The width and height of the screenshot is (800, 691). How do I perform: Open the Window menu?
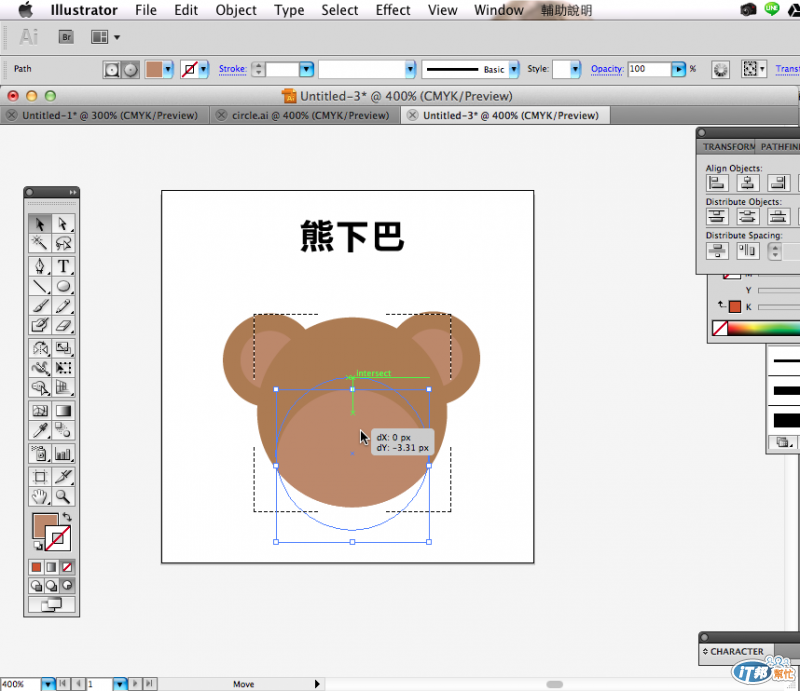point(498,10)
